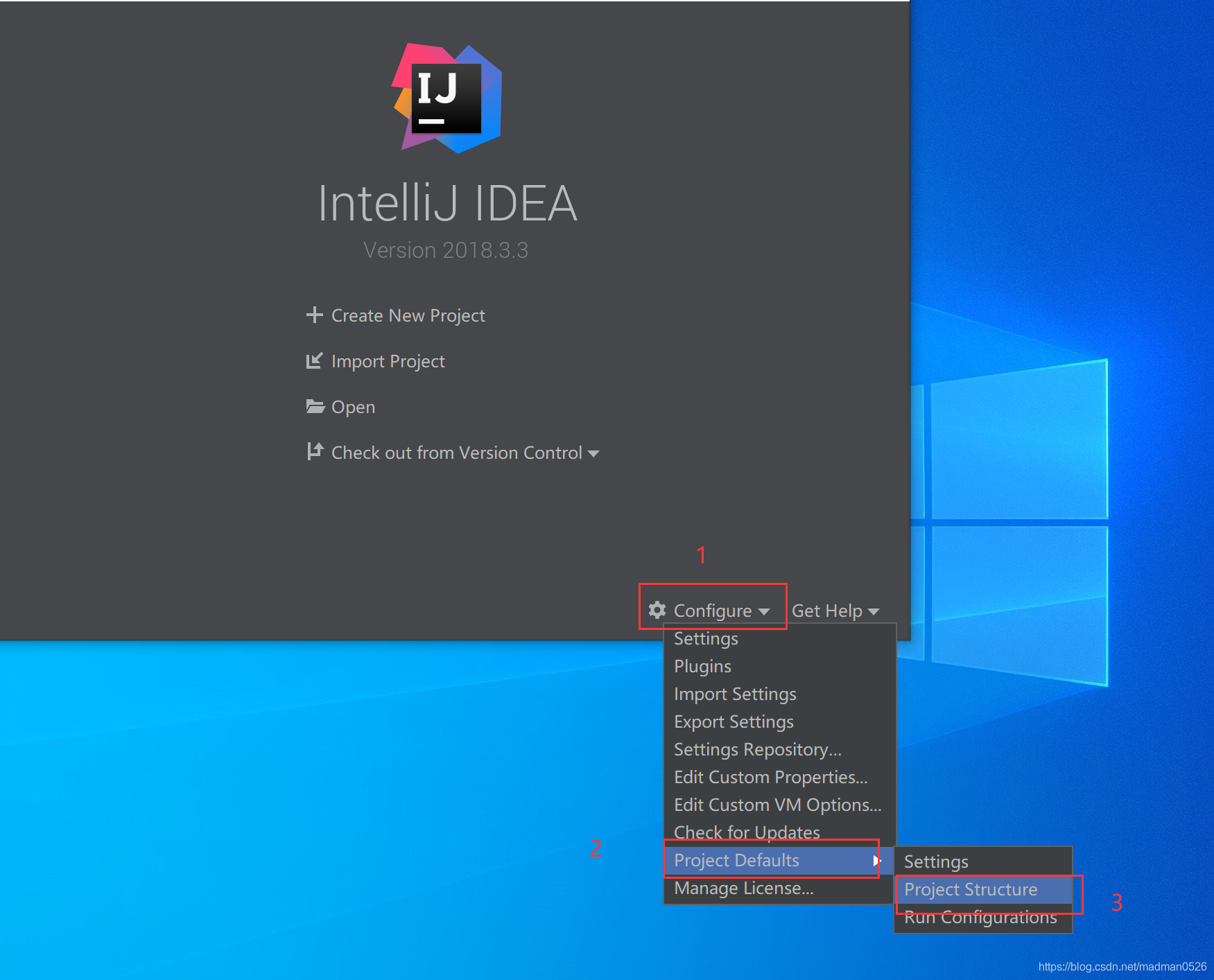Screen dimensions: 1214x980
Task: Run Check for Updates
Action: pos(746,832)
